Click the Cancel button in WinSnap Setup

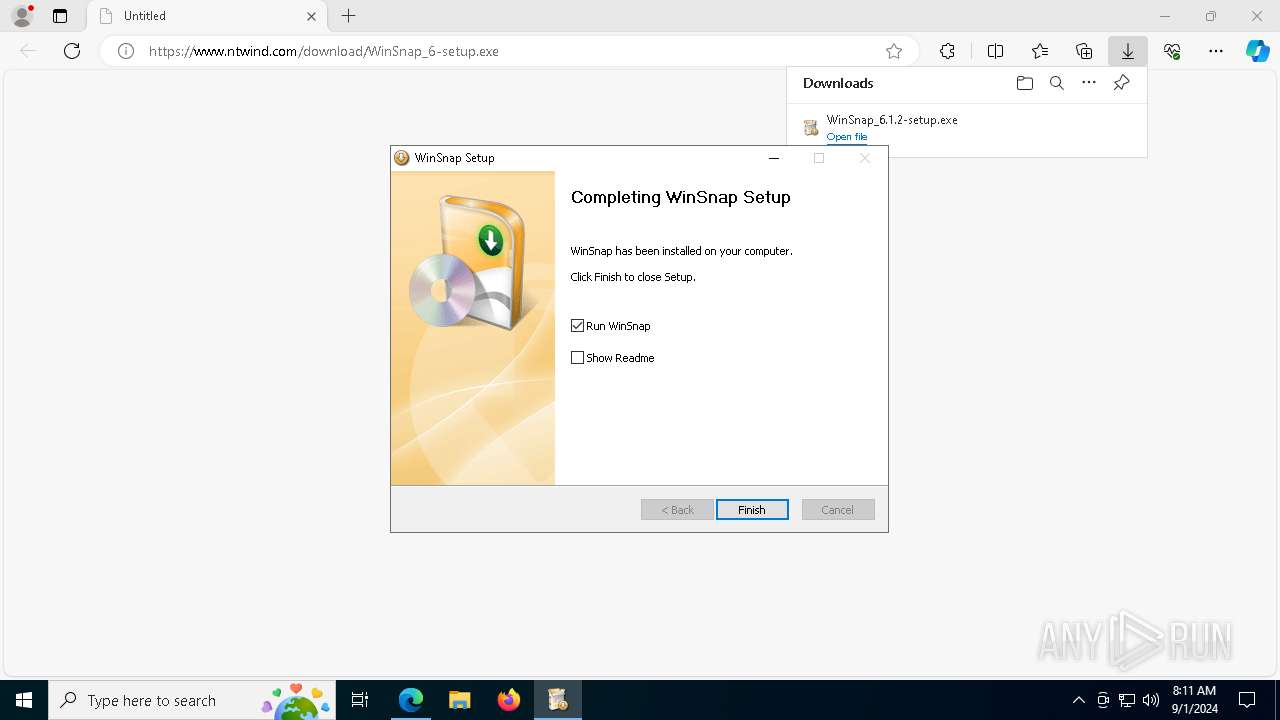pos(838,510)
